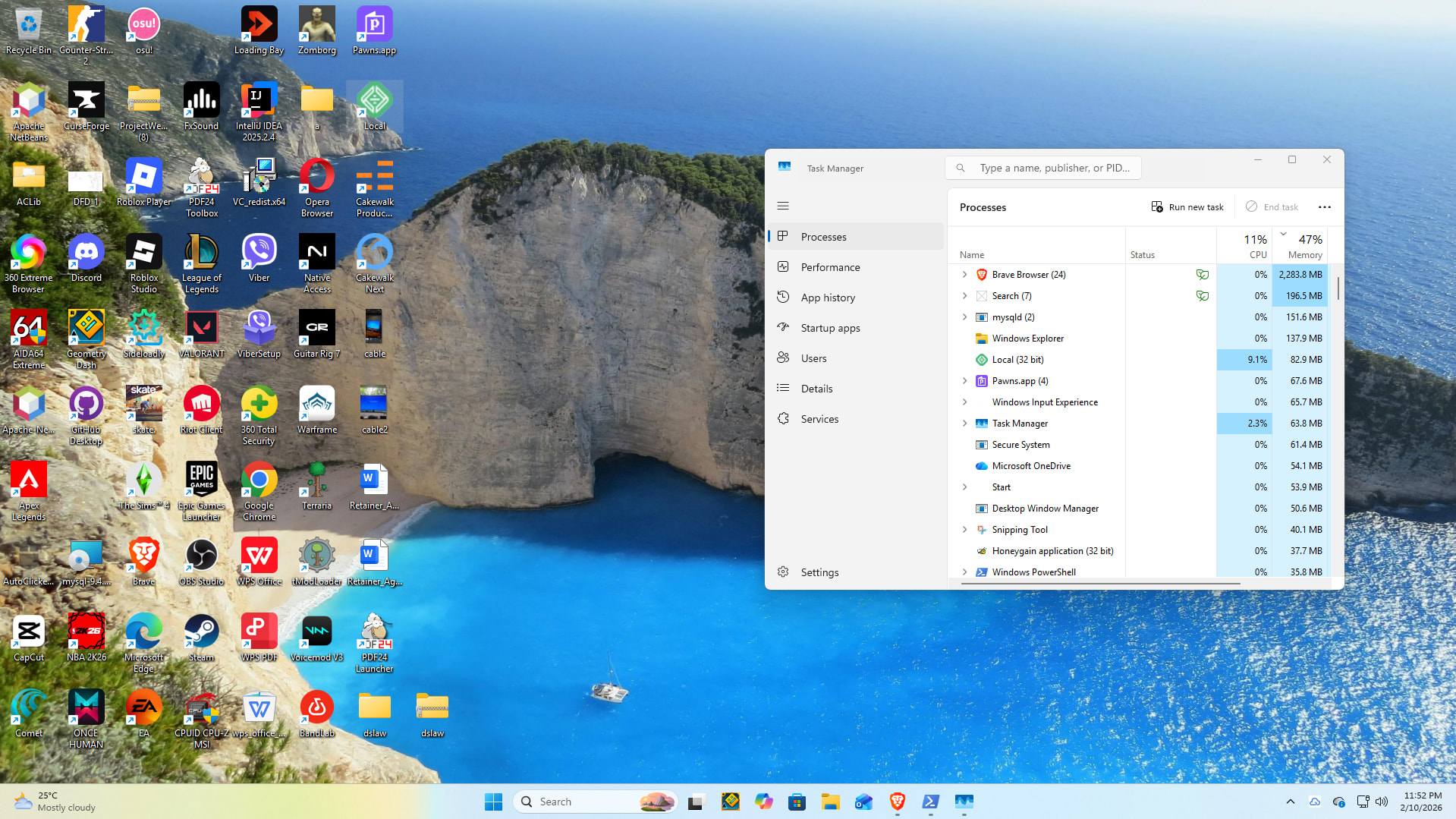
Task: Open the osu! desktop shortcut
Action: tap(143, 31)
